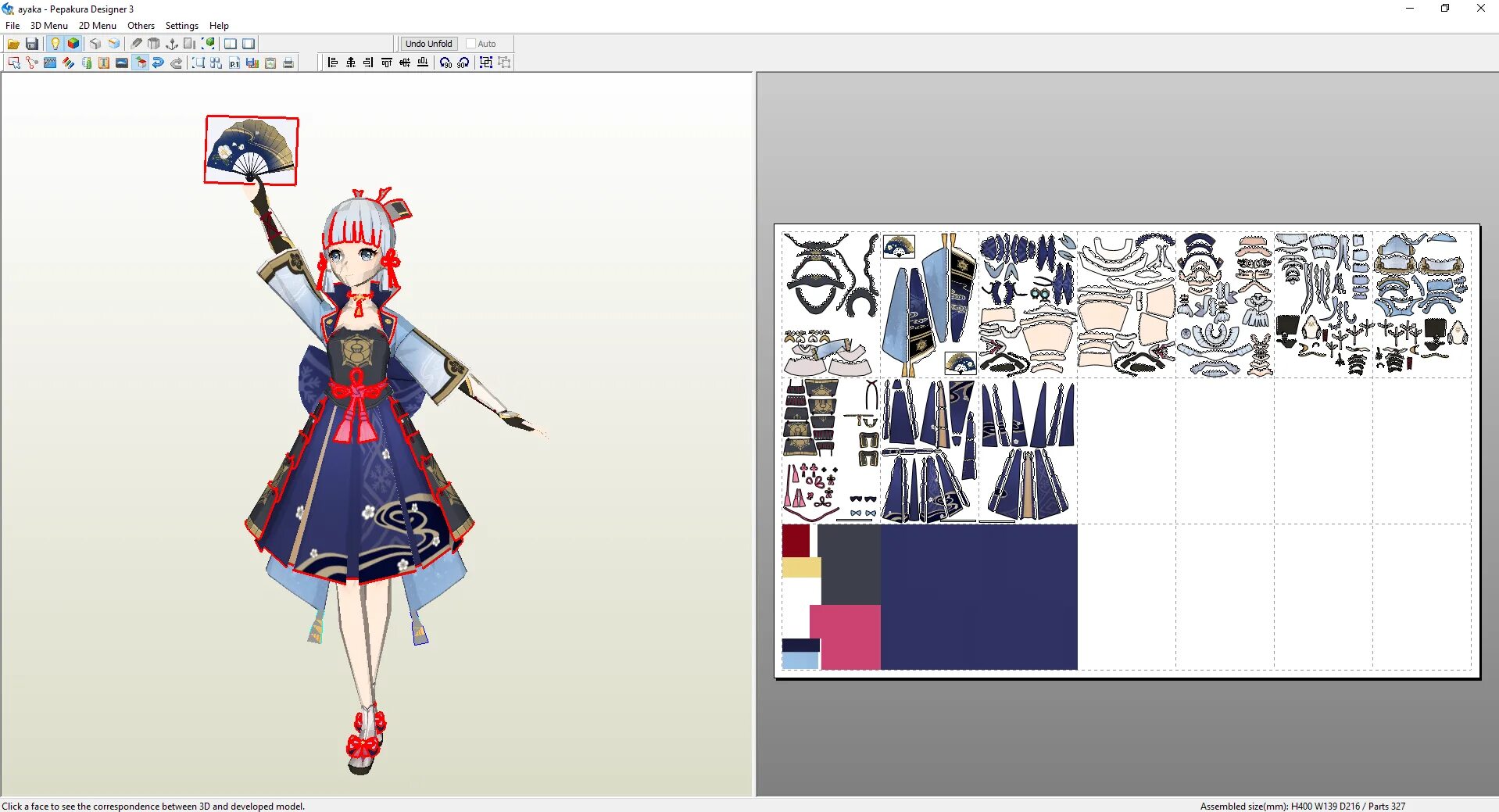Image resolution: width=1499 pixels, height=812 pixels.
Task: Click the green figure and page icon
Action: point(86,63)
